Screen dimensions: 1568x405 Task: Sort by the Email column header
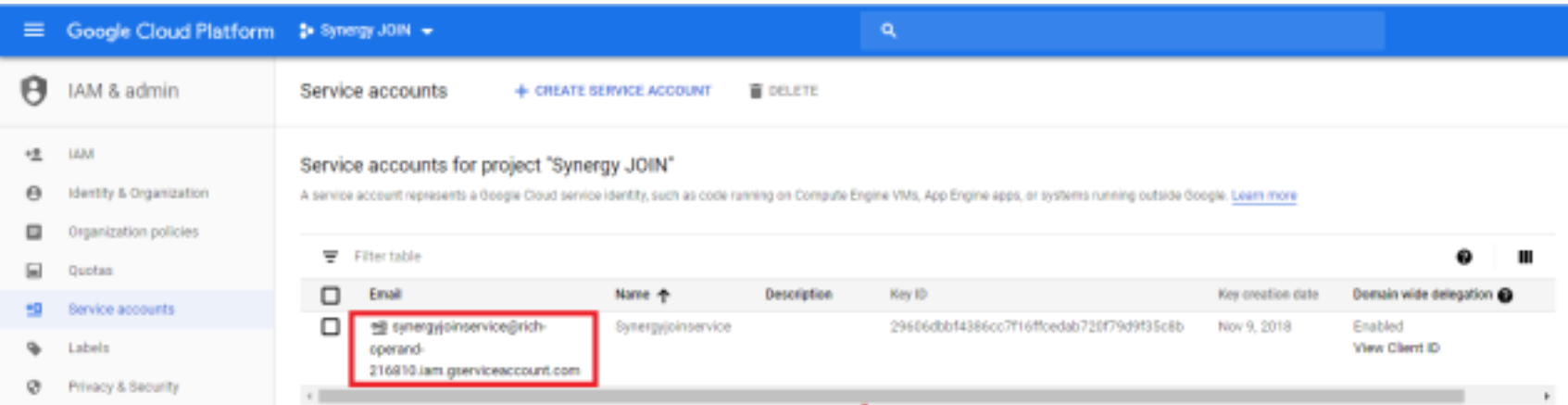click(x=385, y=295)
